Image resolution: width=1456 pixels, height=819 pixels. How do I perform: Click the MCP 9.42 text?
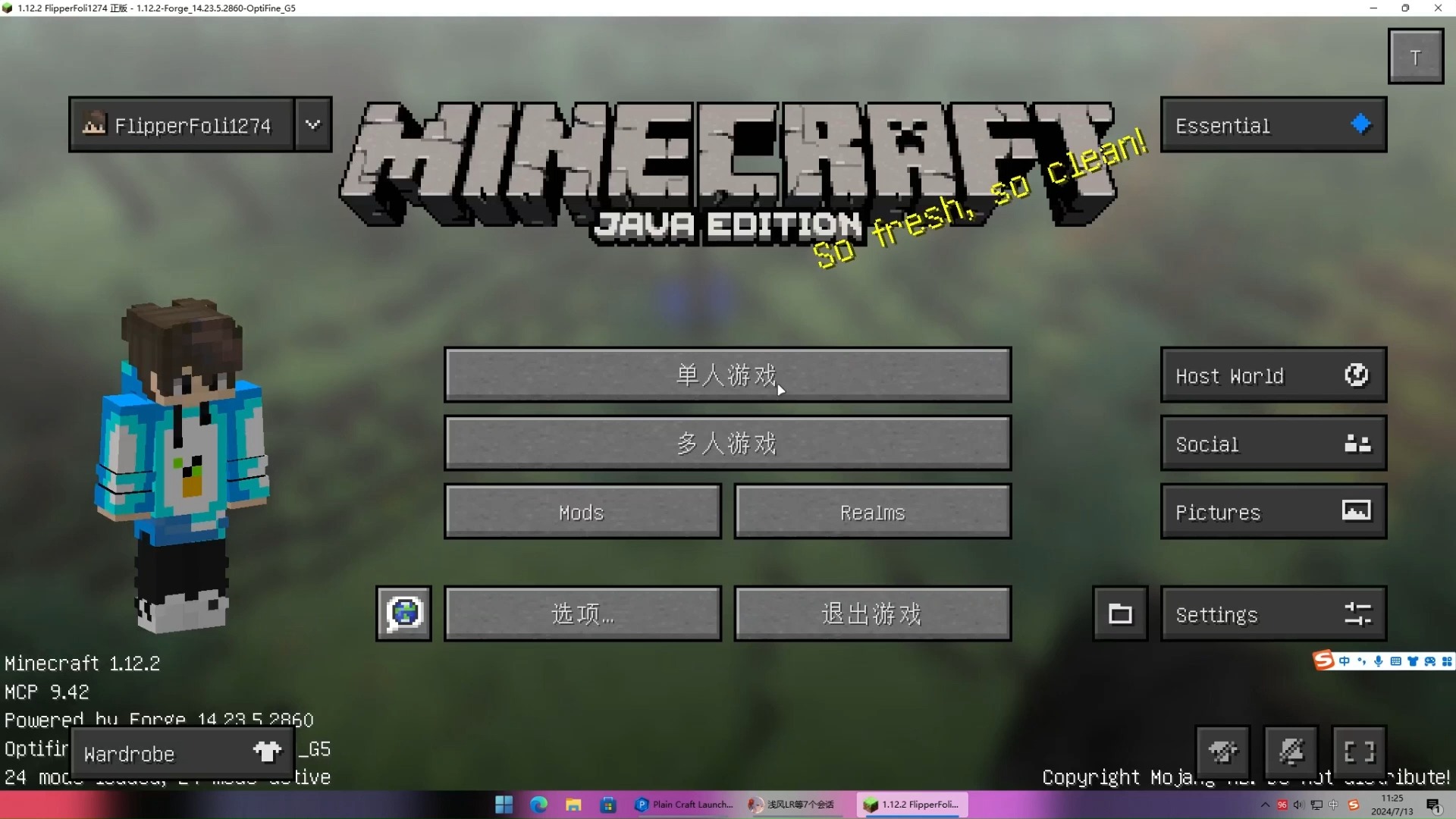[46, 692]
